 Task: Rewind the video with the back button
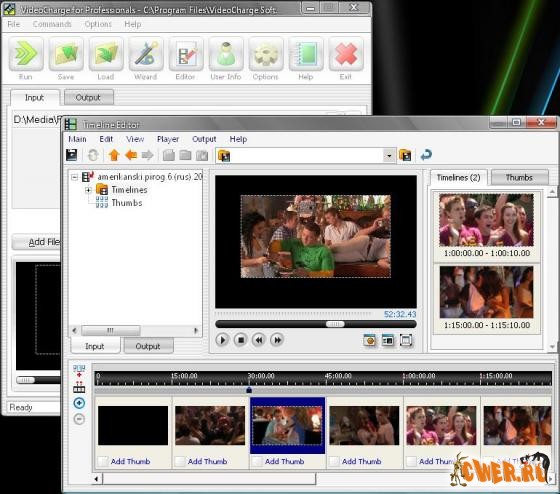coord(259,340)
